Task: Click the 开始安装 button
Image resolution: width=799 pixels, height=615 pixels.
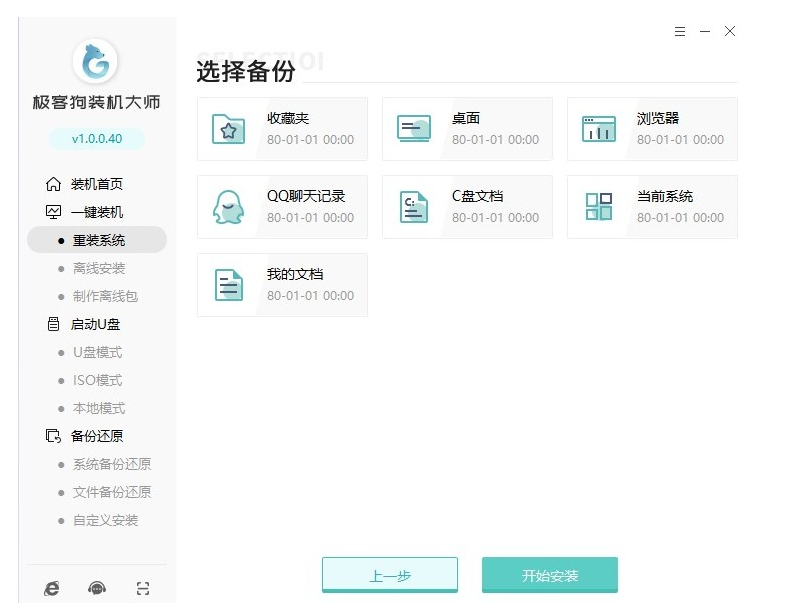Action: [549, 576]
